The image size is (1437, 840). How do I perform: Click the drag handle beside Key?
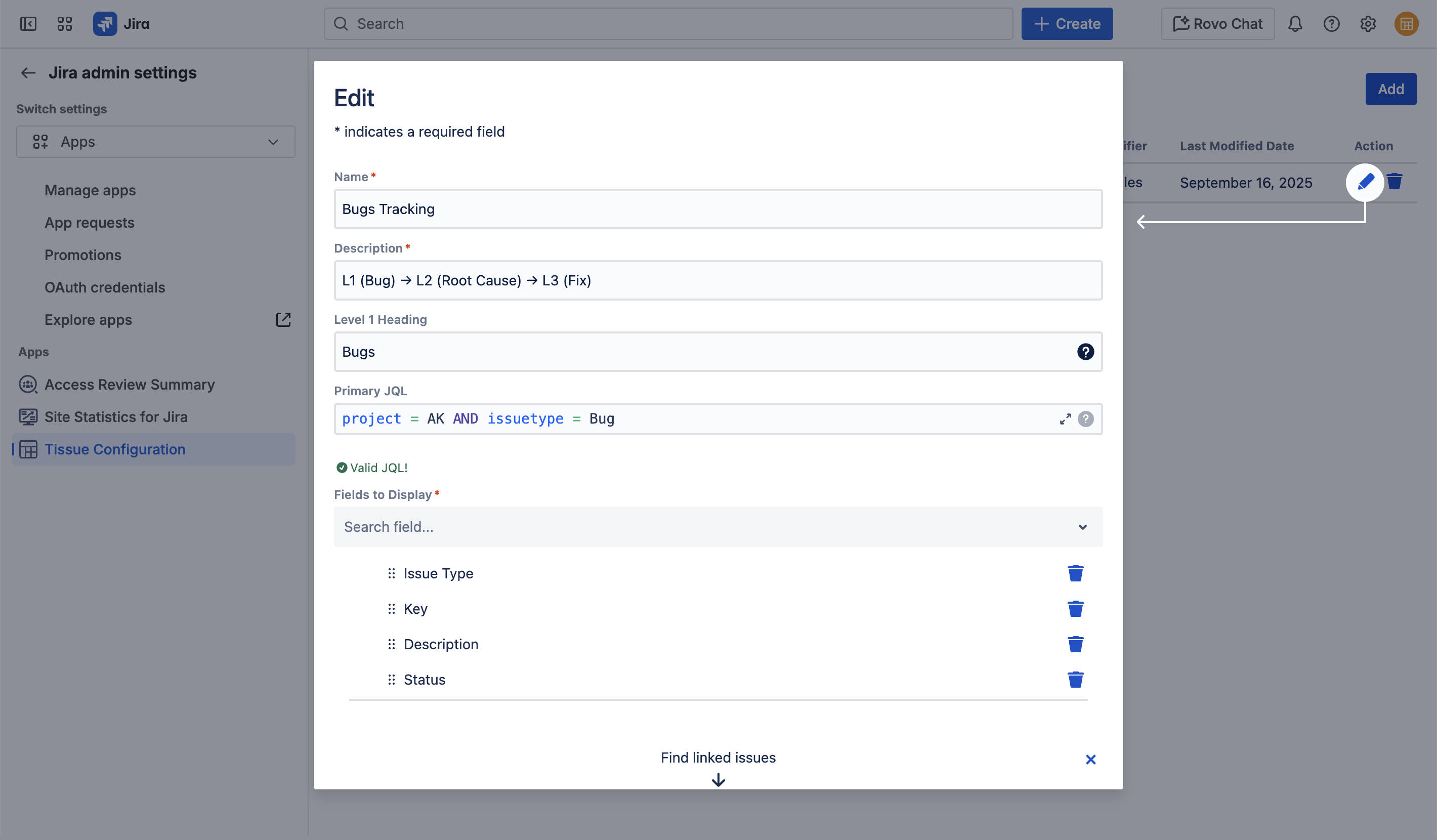[x=391, y=609]
